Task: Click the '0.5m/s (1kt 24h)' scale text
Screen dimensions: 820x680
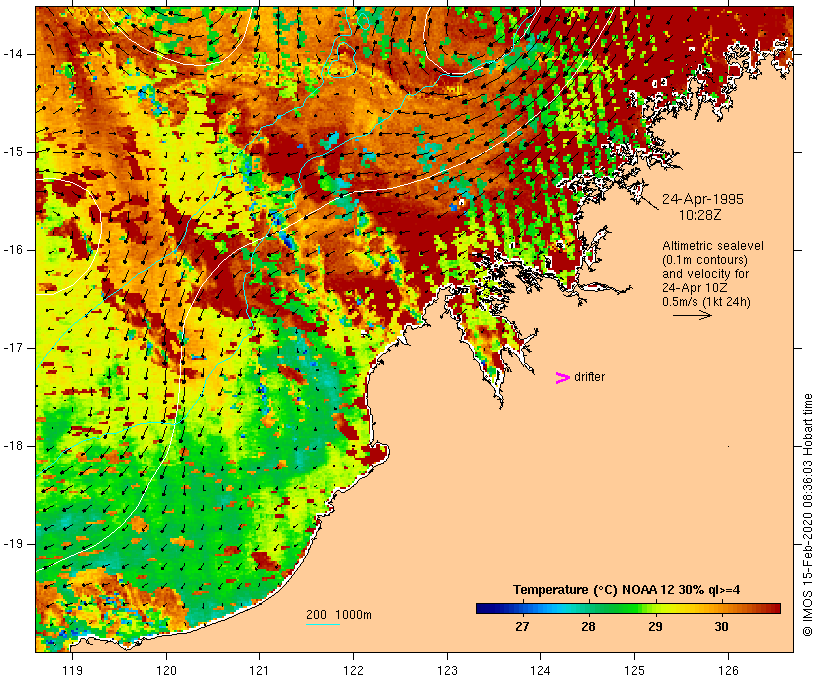Action: click(706, 302)
